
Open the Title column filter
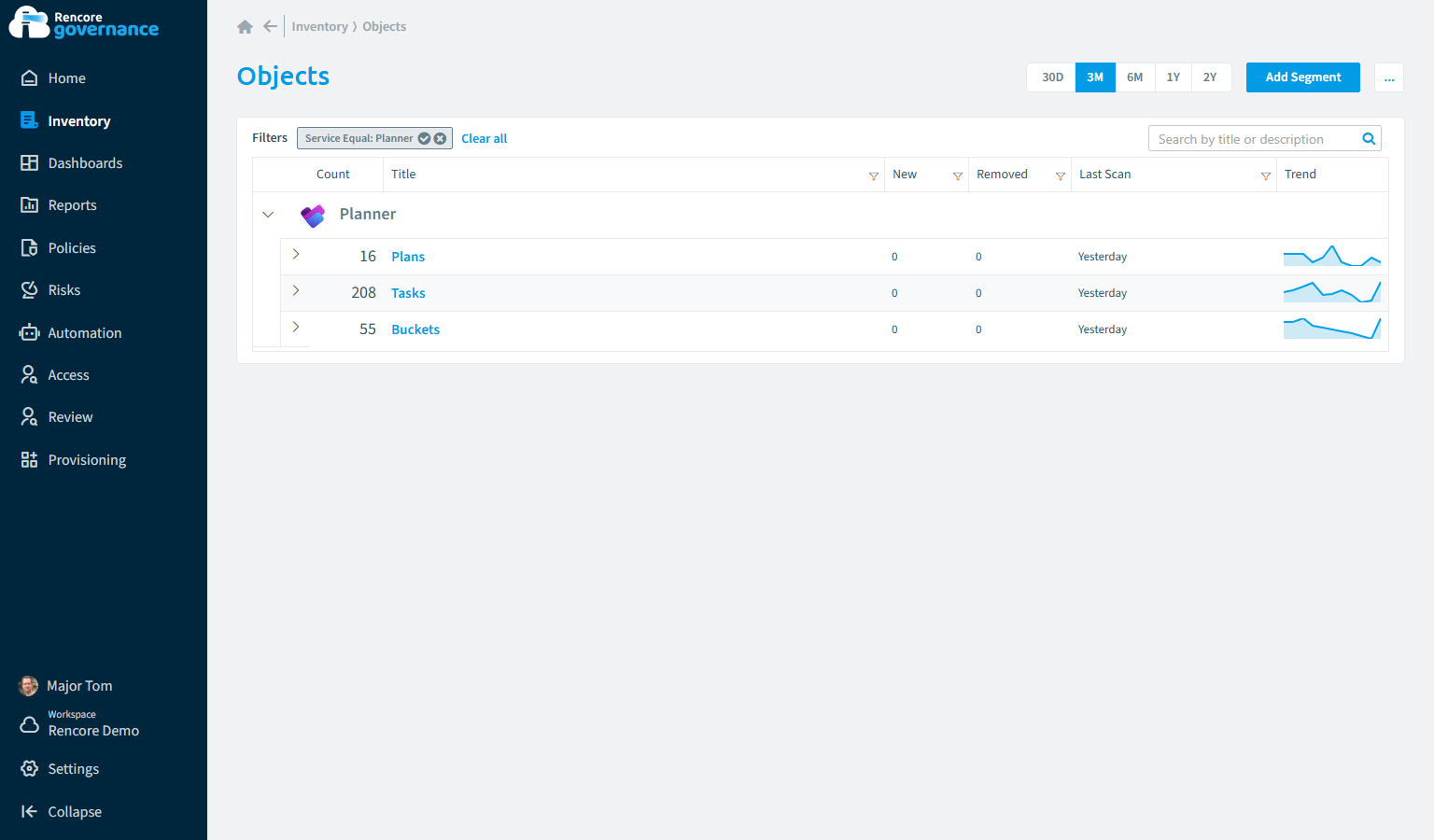click(874, 175)
